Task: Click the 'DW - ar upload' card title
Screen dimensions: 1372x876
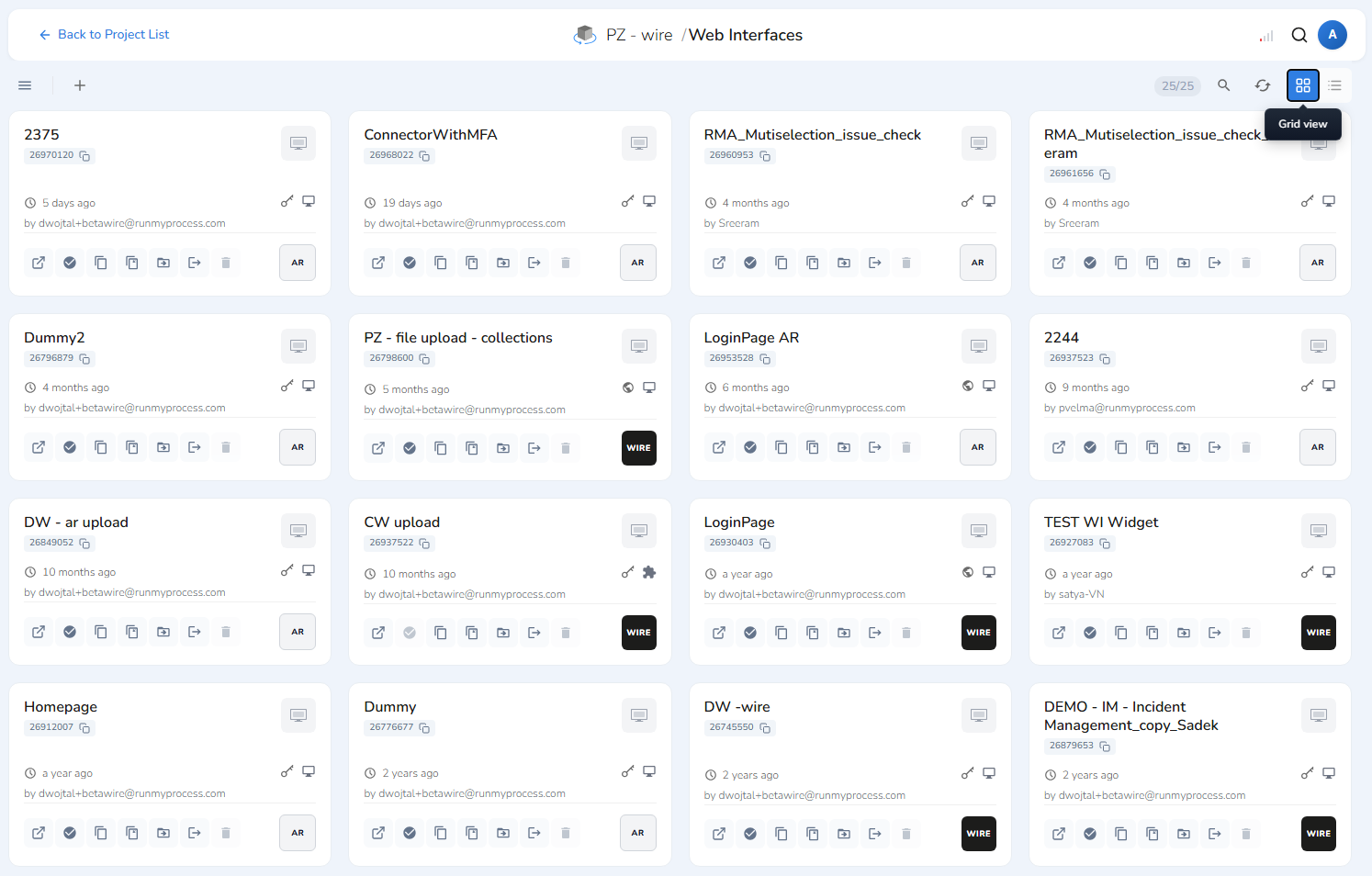Action: 76,522
